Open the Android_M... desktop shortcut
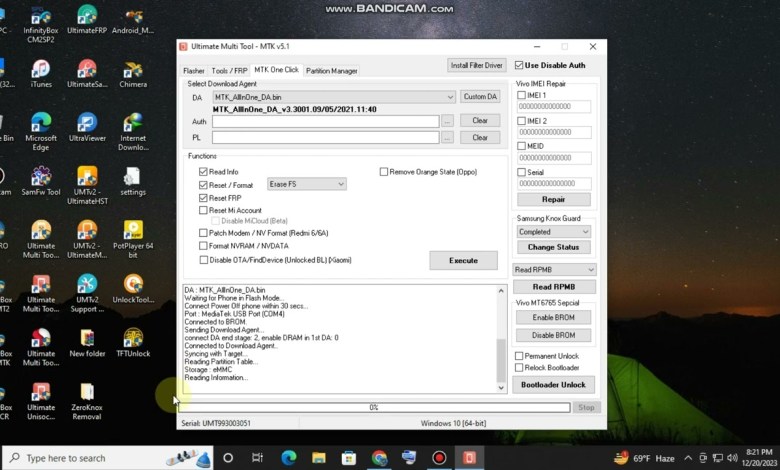780x470 pixels. [x=133, y=20]
